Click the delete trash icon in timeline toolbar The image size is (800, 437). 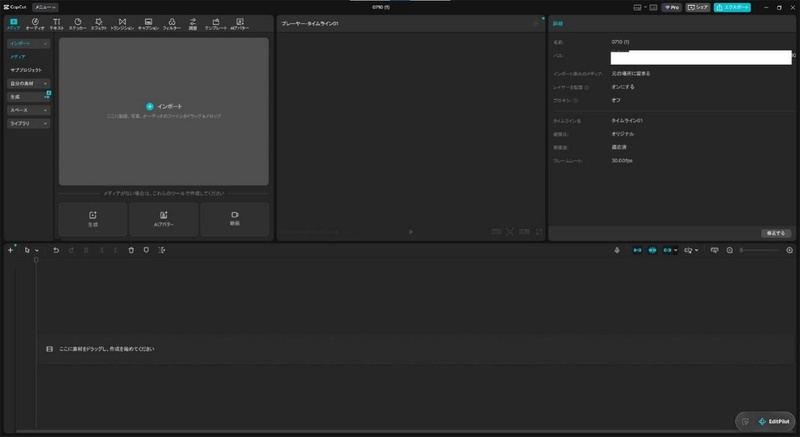point(131,250)
